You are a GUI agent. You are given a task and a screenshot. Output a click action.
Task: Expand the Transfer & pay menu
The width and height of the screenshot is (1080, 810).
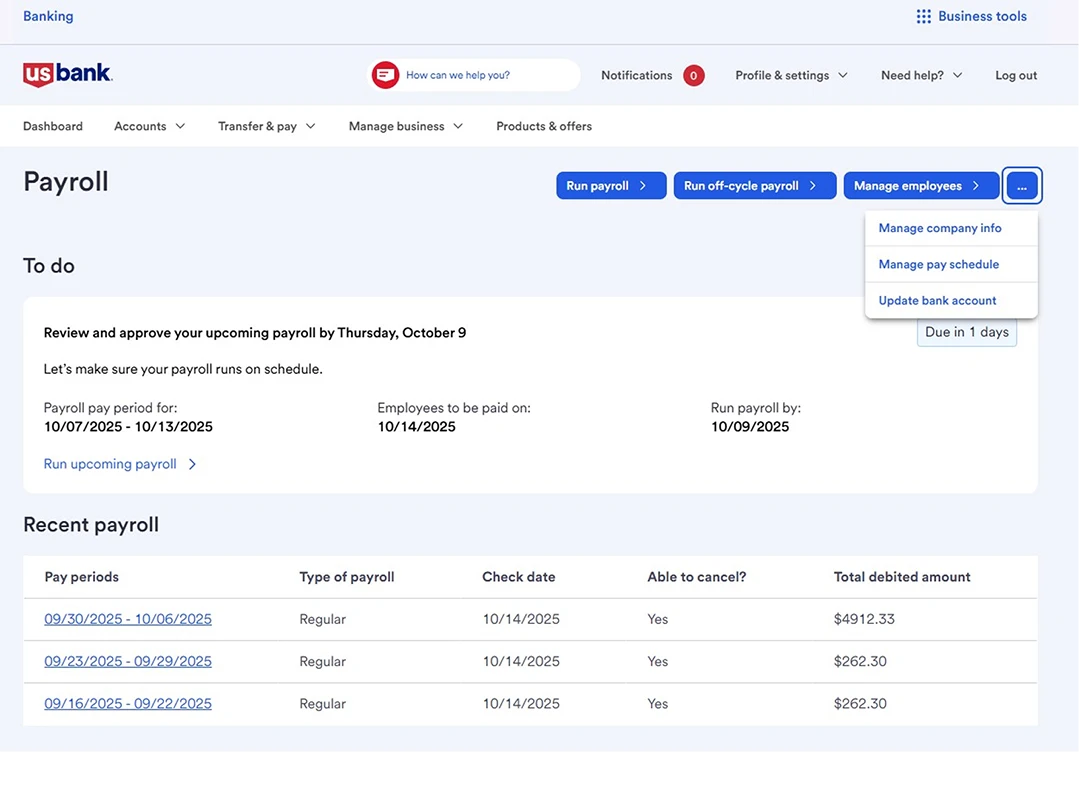(266, 126)
